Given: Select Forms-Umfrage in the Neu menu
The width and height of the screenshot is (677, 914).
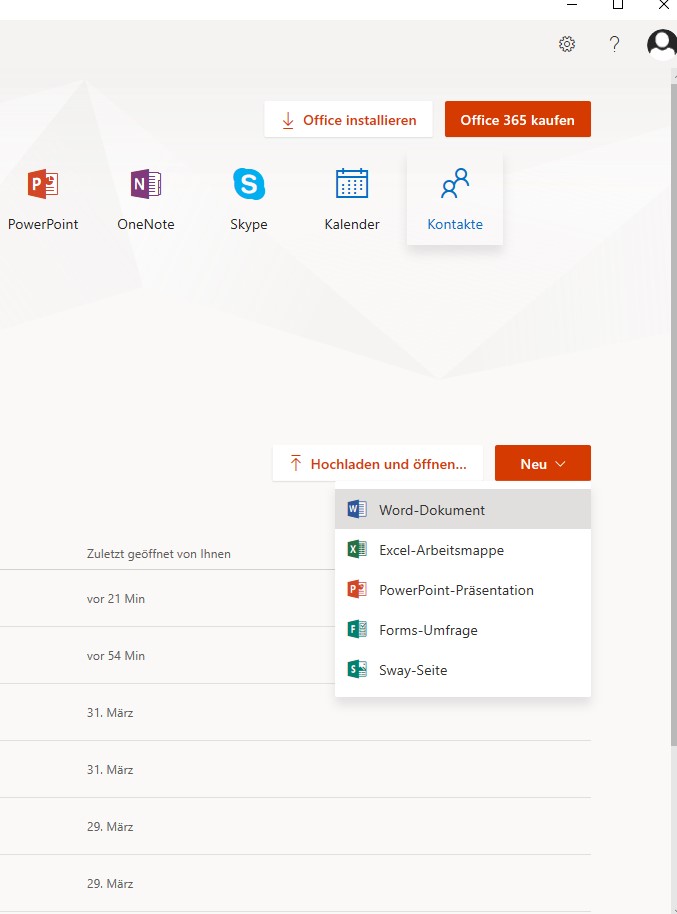Looking at the screenshot, I should click(463, 630).
